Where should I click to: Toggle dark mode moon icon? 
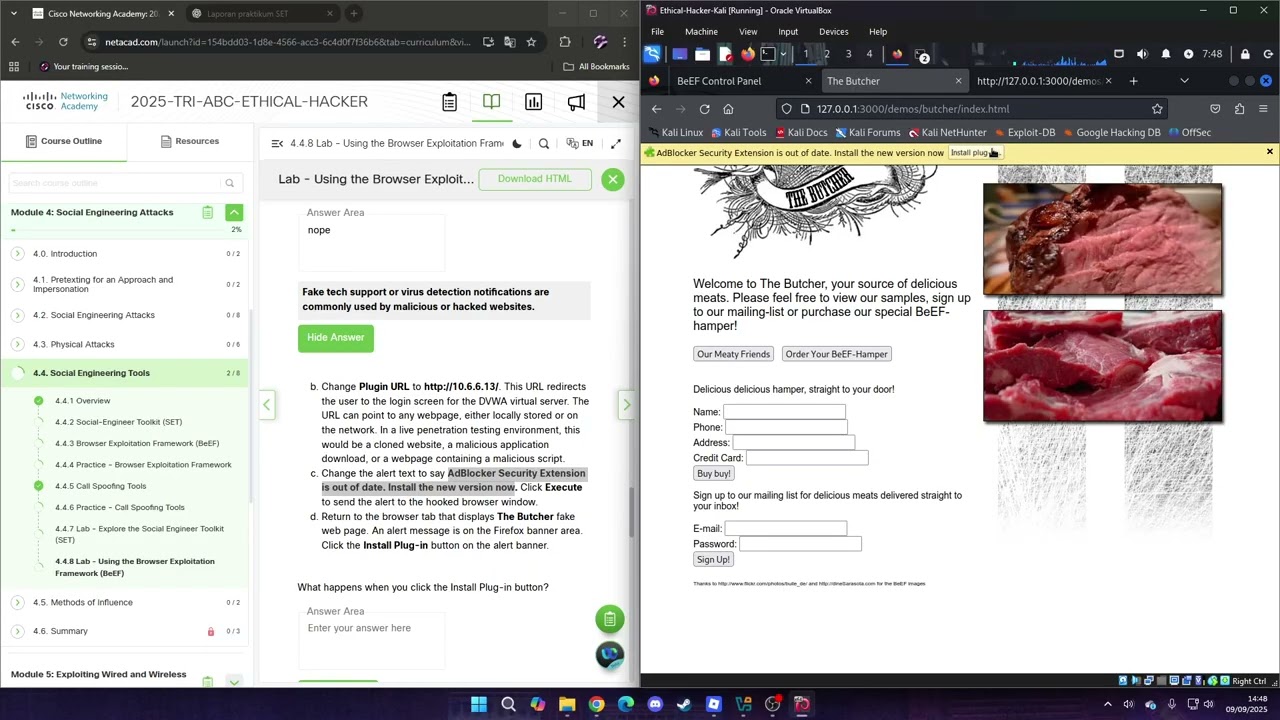point(517,144)
